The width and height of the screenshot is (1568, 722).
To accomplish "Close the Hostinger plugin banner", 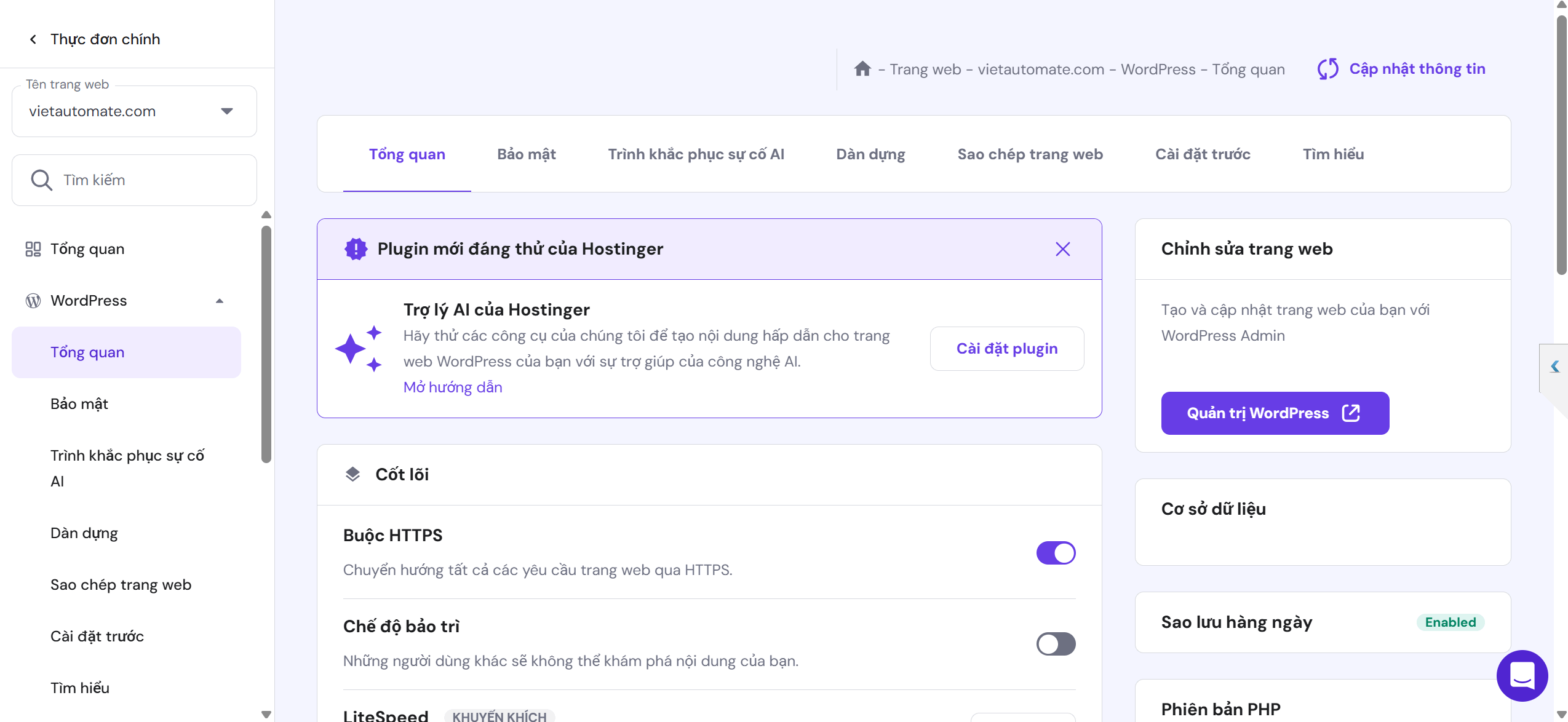I will pos(1062,249).
